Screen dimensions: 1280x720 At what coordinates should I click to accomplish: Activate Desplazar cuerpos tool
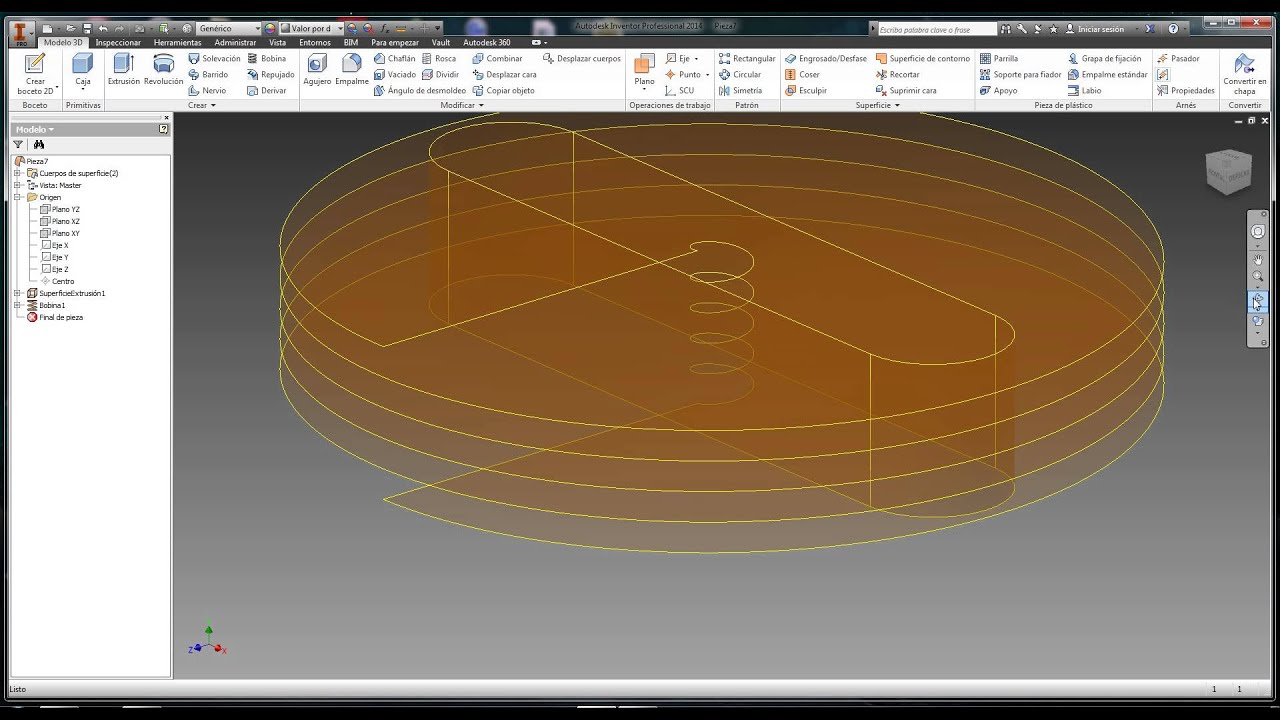[x=582, y=58]
